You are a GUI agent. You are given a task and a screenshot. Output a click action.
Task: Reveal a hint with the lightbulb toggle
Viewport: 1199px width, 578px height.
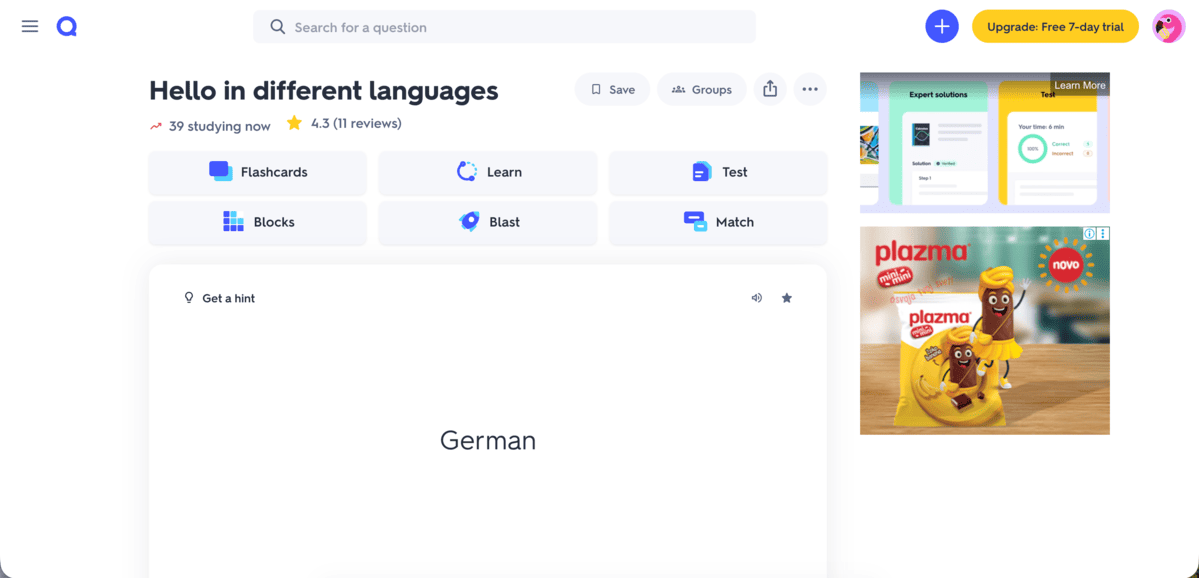pos(219,297)
